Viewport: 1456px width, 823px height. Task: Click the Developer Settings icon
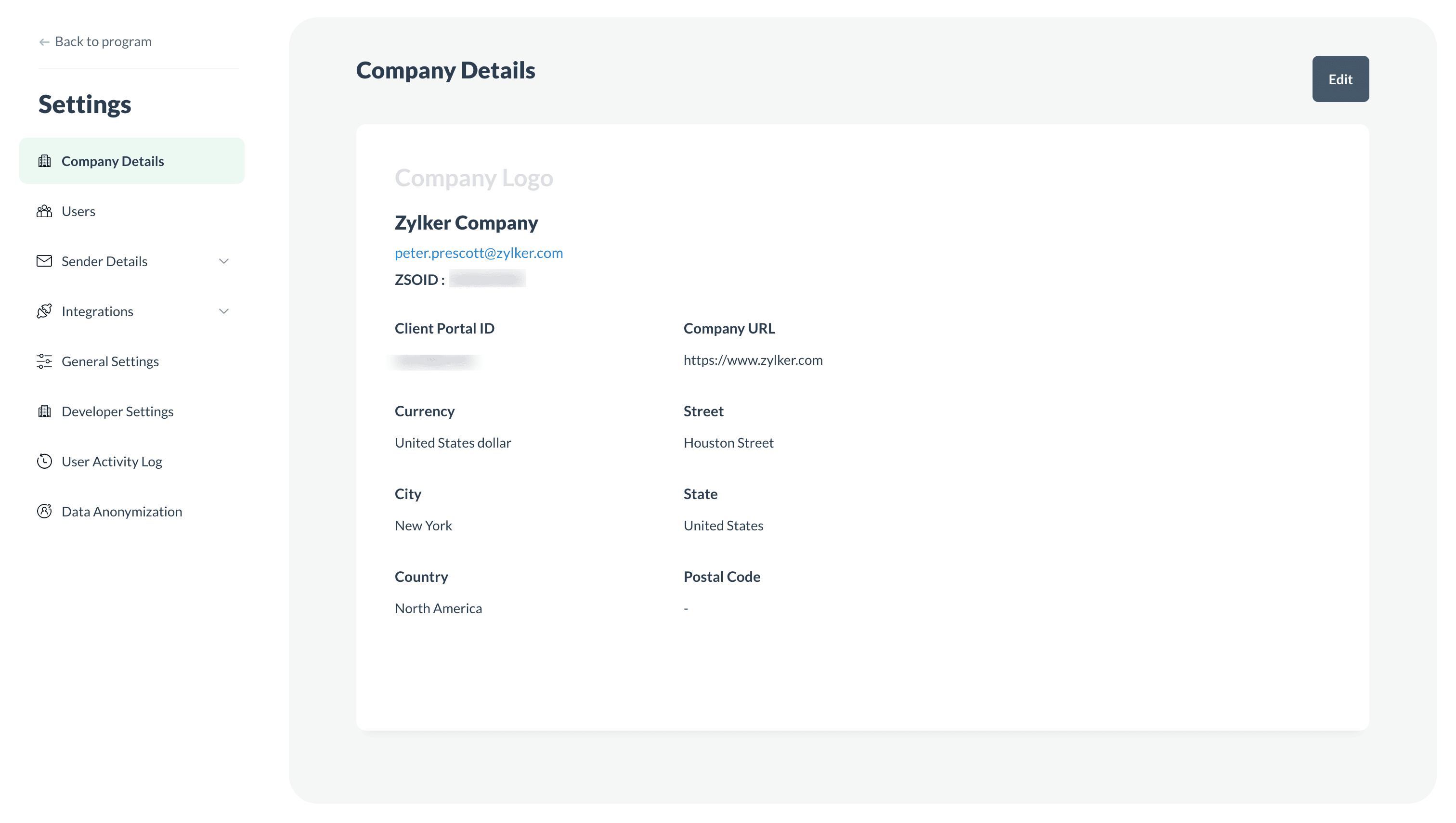[x=44, y=411]
